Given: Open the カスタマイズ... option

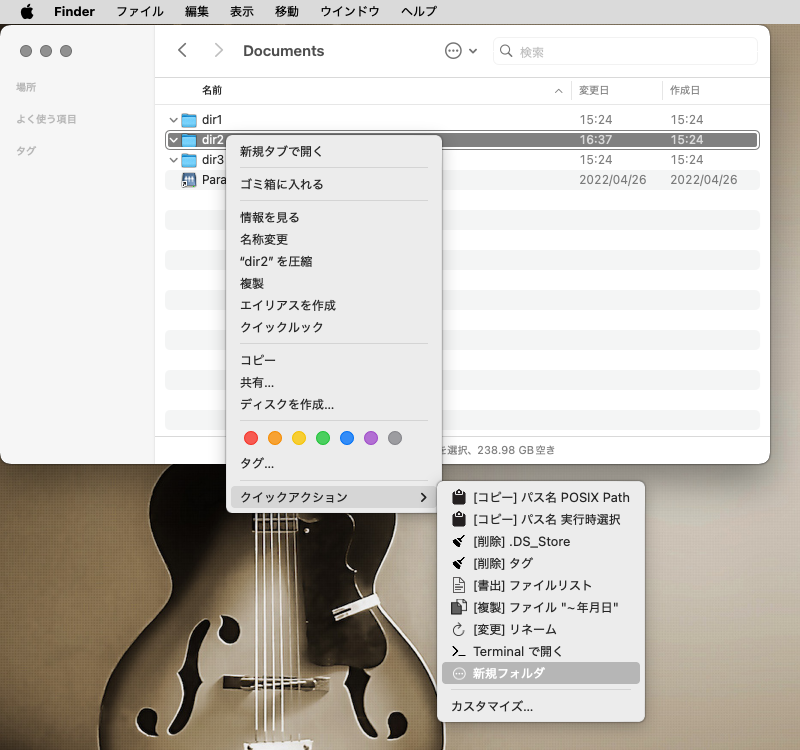Looking at the screenshot, I should tap(492, 706).
